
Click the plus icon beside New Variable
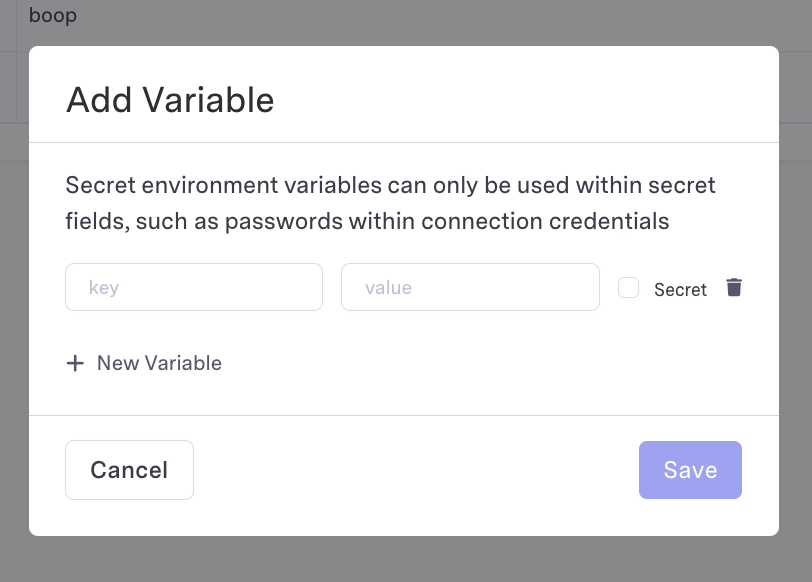coord(75,363)
